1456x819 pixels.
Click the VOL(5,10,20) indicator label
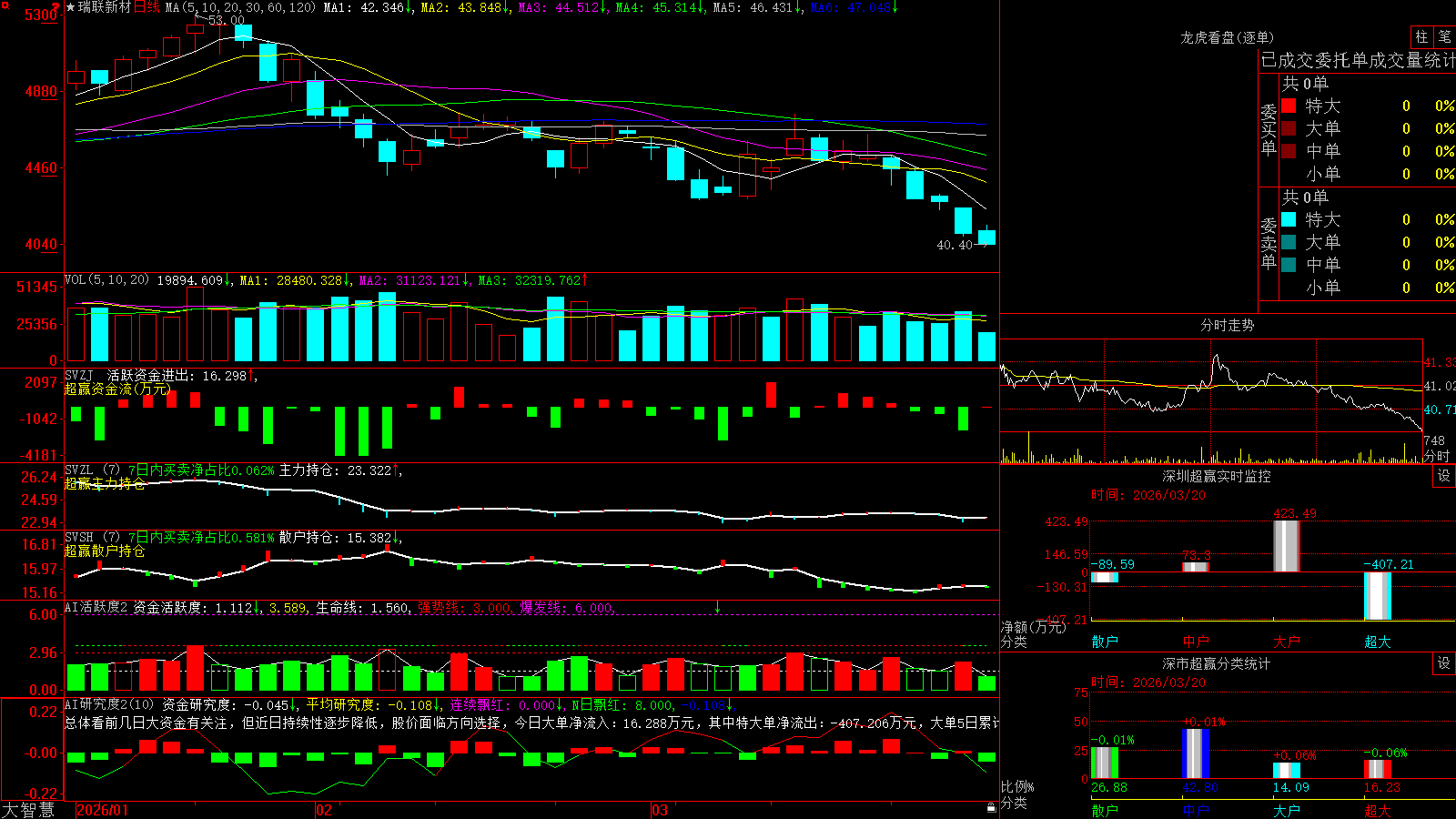pos(106,280)
